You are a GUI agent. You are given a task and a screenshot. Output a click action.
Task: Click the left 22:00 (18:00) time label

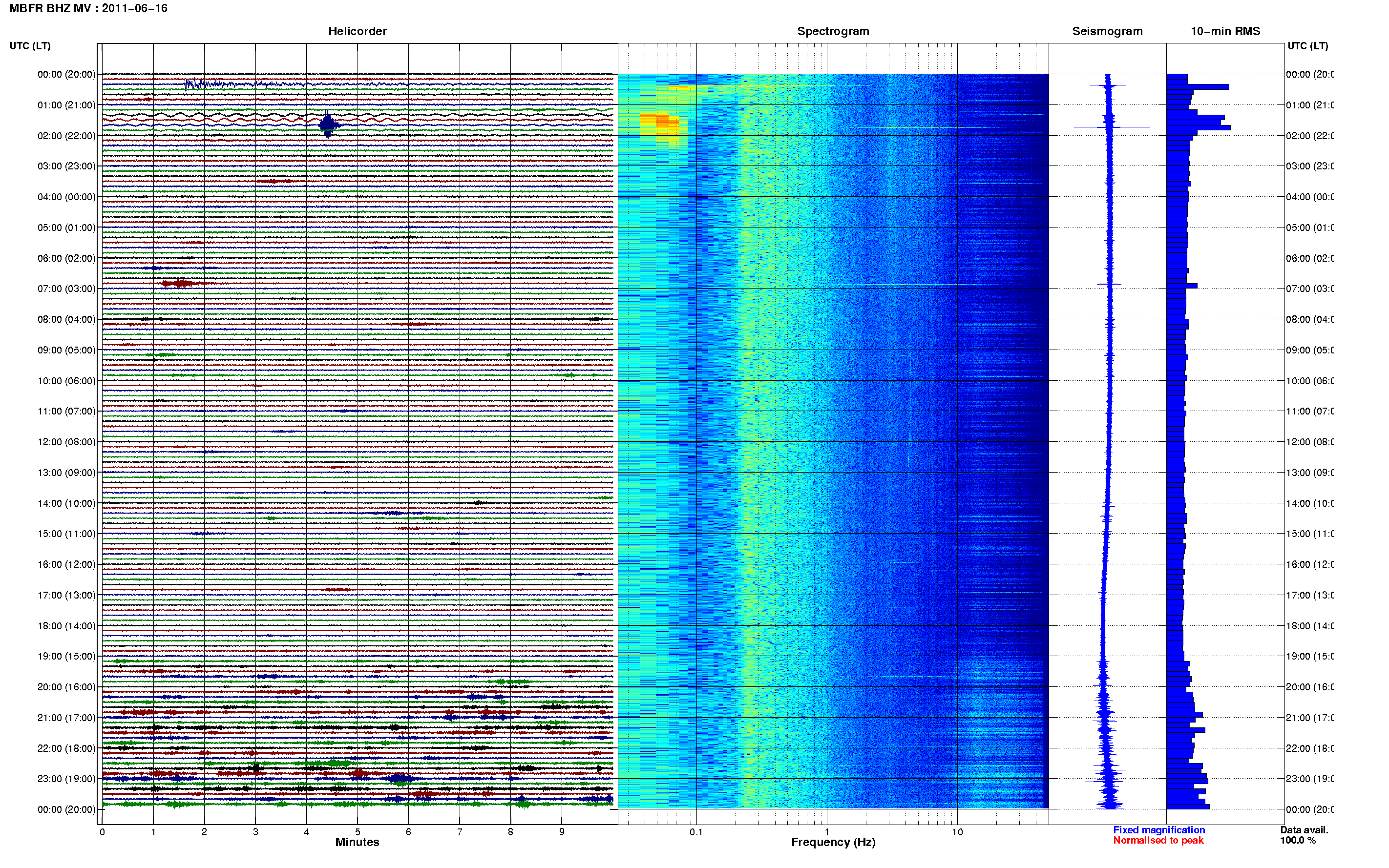[x=66, y=748]
